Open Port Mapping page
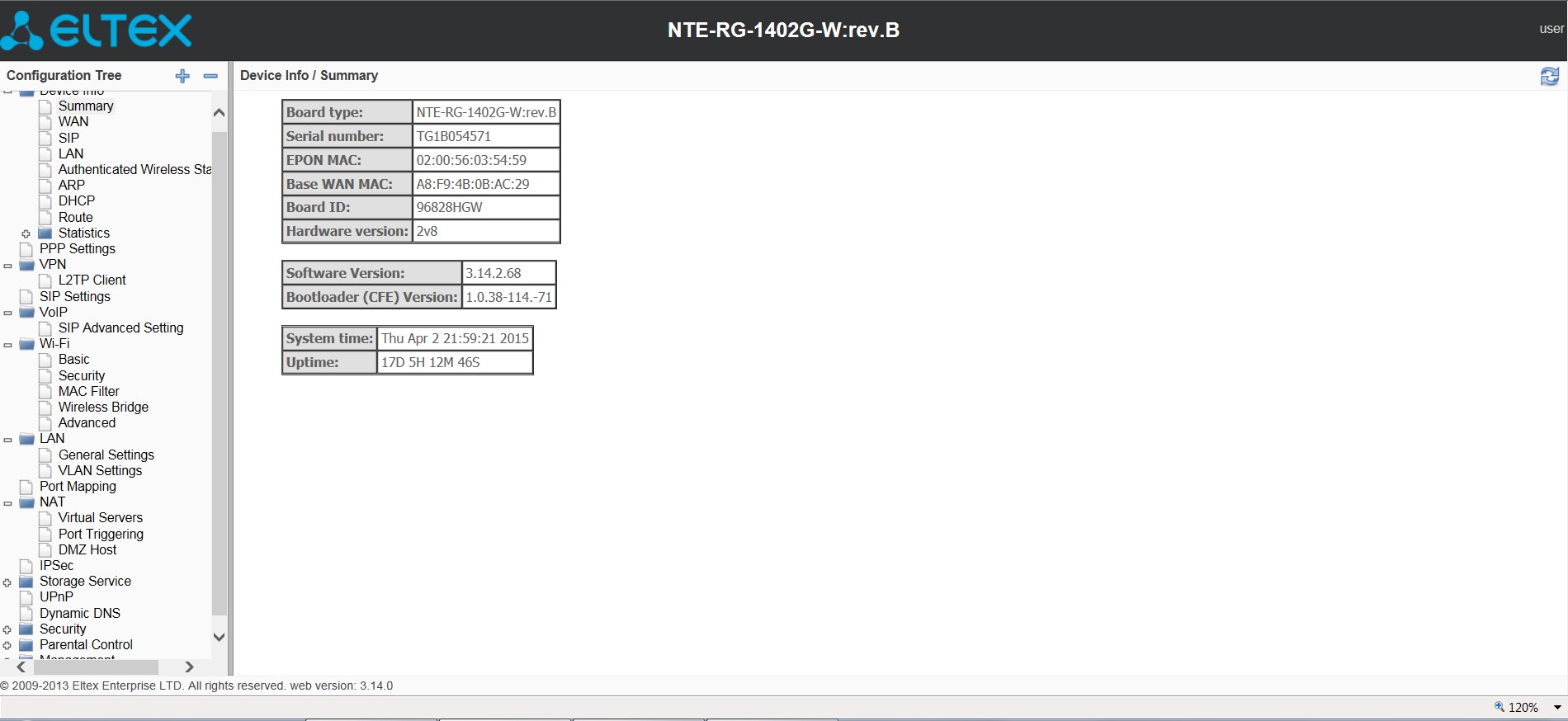The width and height of the screenshot is (1568, 721). click(78, 486)
